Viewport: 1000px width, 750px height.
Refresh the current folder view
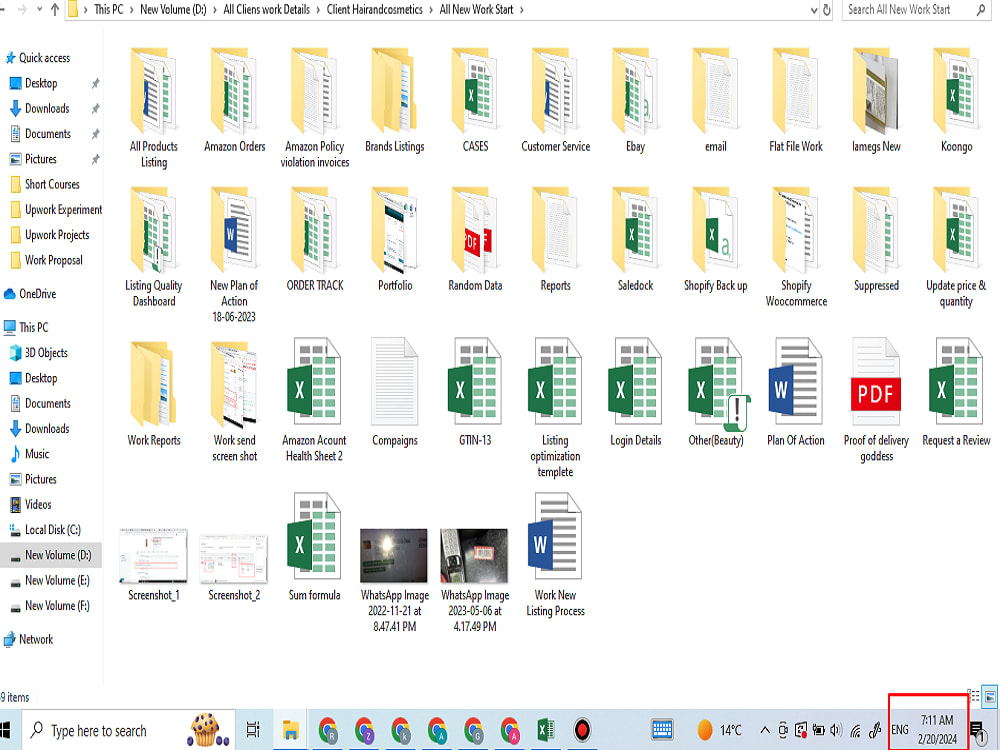pos(827,10)
